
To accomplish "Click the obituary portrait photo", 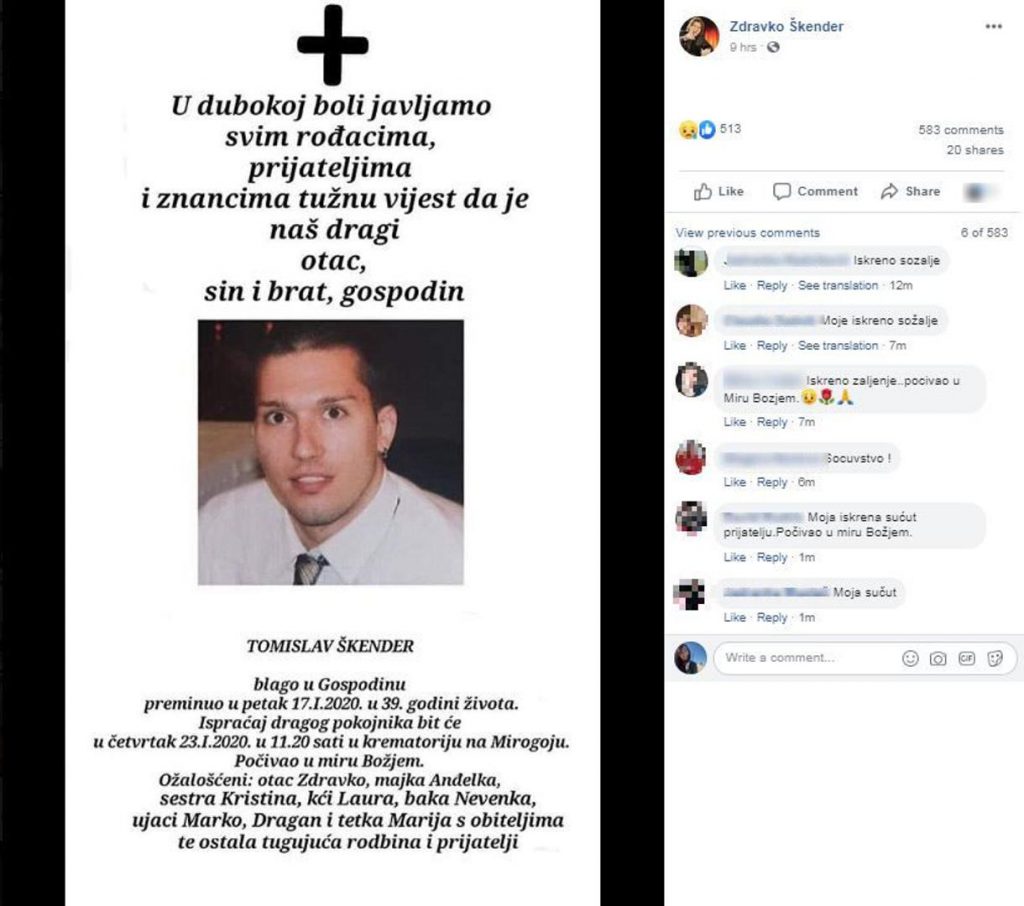I will [331, 452].
